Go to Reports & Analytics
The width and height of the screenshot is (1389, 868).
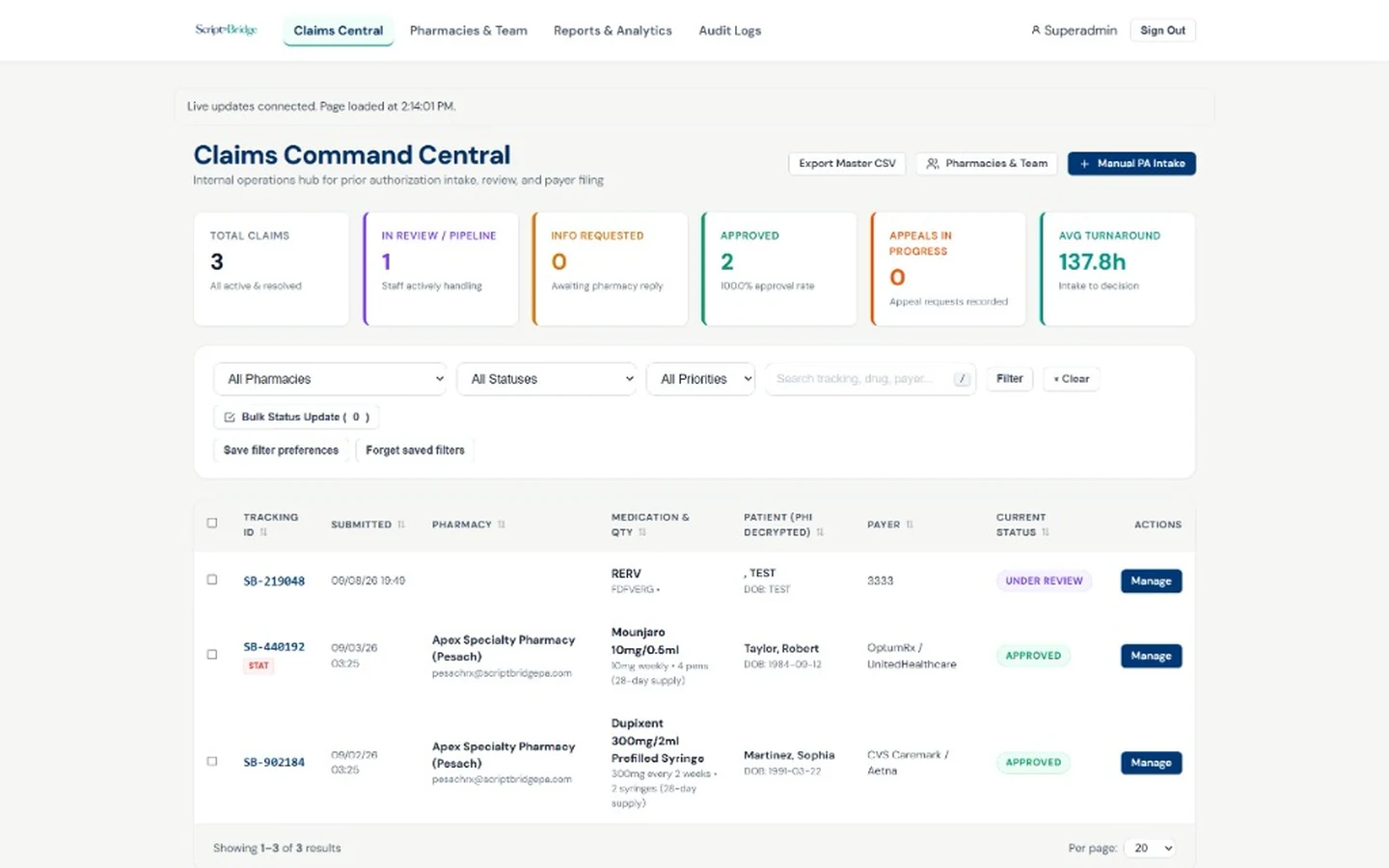point(613,31)
